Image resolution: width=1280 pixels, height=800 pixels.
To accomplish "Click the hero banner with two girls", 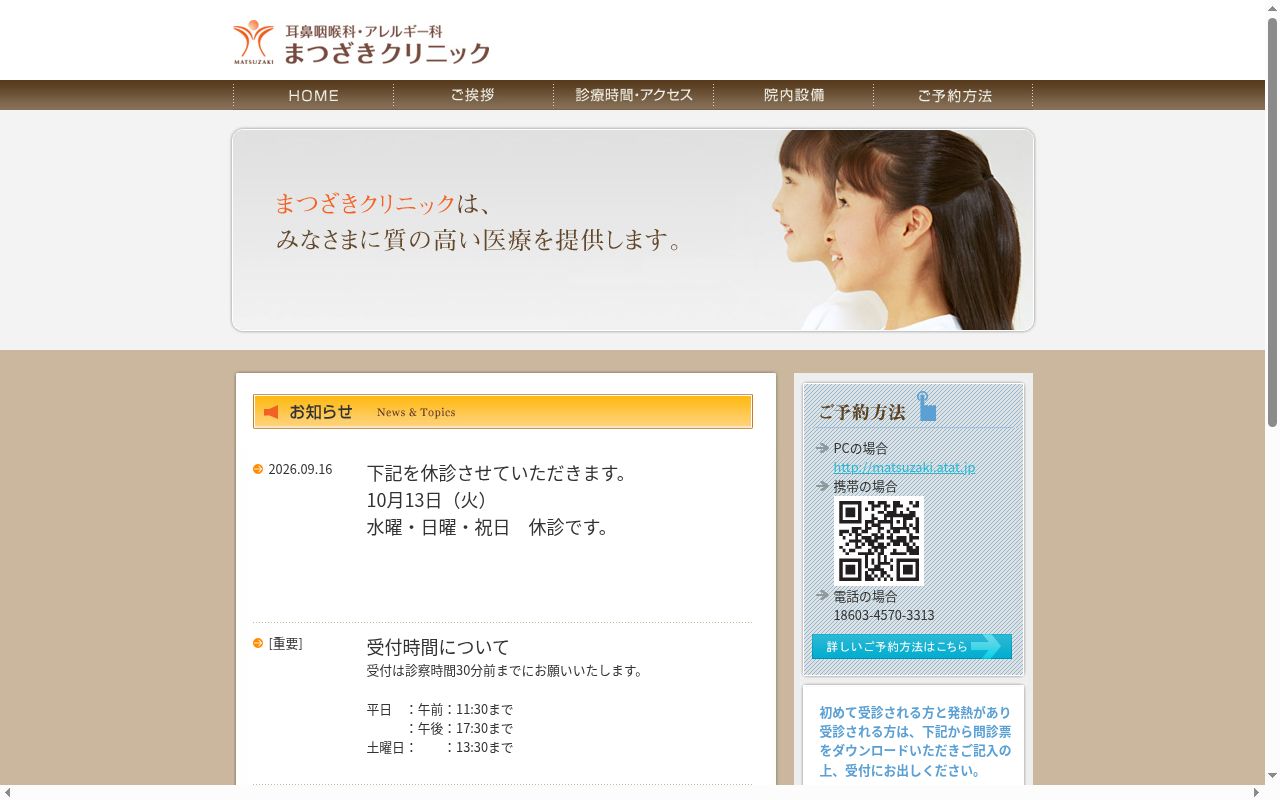I will pos(633,230).
